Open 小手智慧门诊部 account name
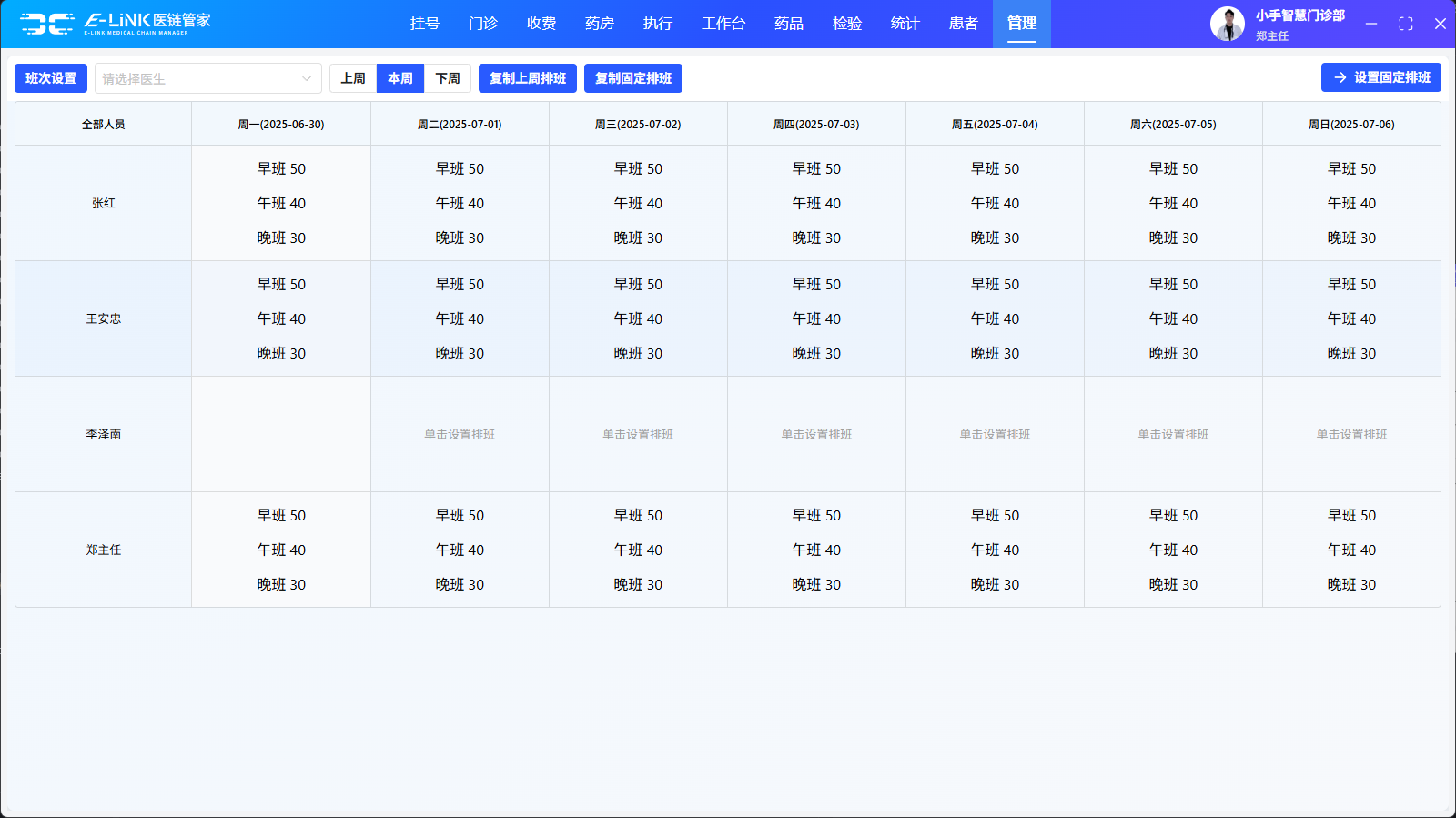 coord(1299,15)
